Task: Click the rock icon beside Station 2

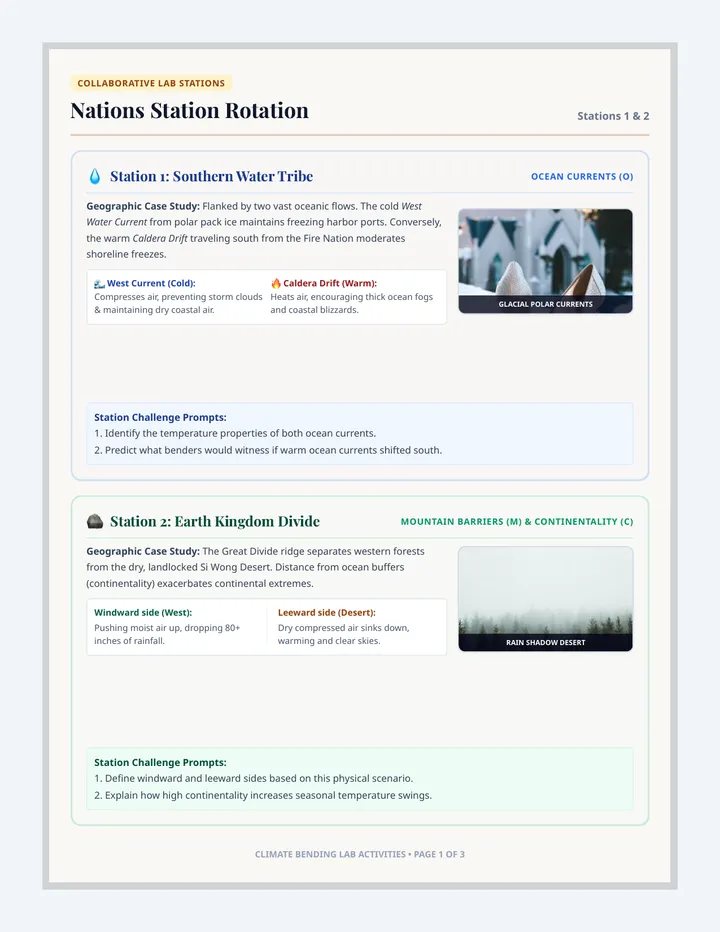Action: click(x=95, y=521)
